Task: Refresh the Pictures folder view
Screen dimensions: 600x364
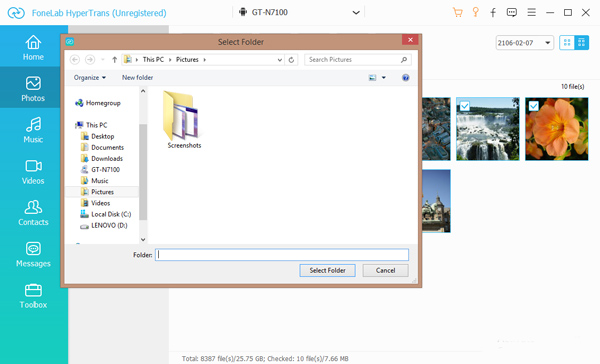Action: pos(291,60)
